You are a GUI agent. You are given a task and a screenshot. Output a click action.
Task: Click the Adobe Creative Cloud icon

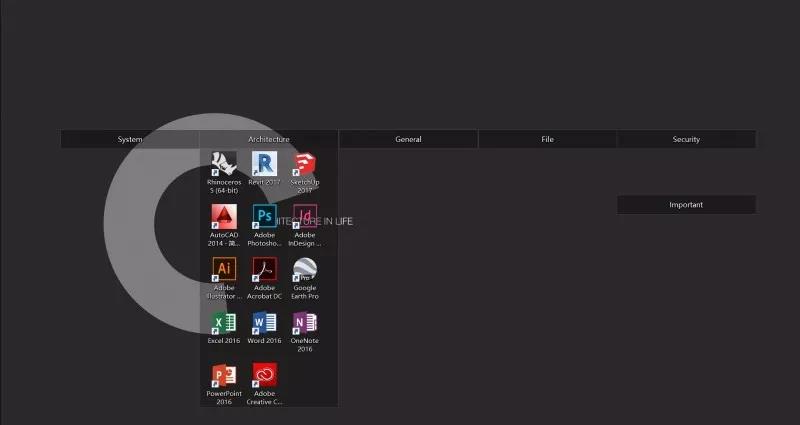tap(264, 376)
